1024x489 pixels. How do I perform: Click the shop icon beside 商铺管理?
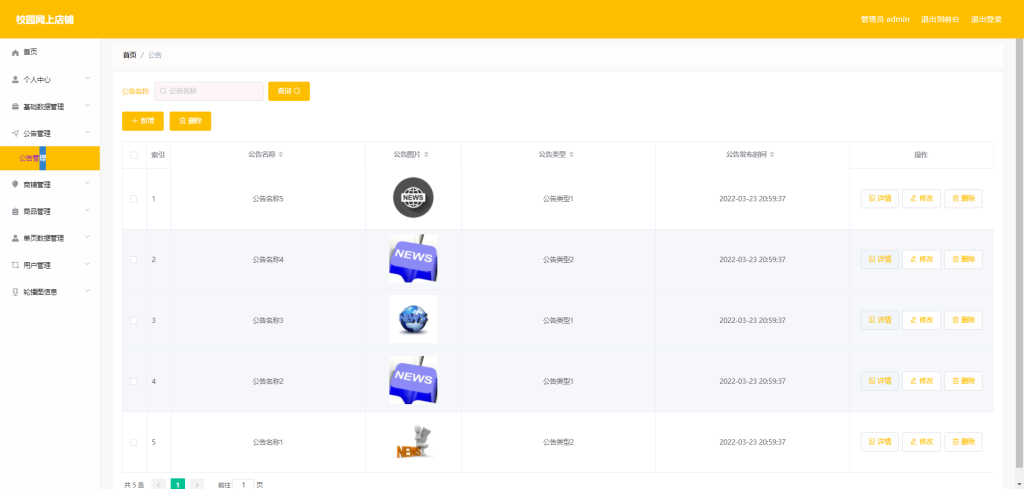tap(15, 185)
